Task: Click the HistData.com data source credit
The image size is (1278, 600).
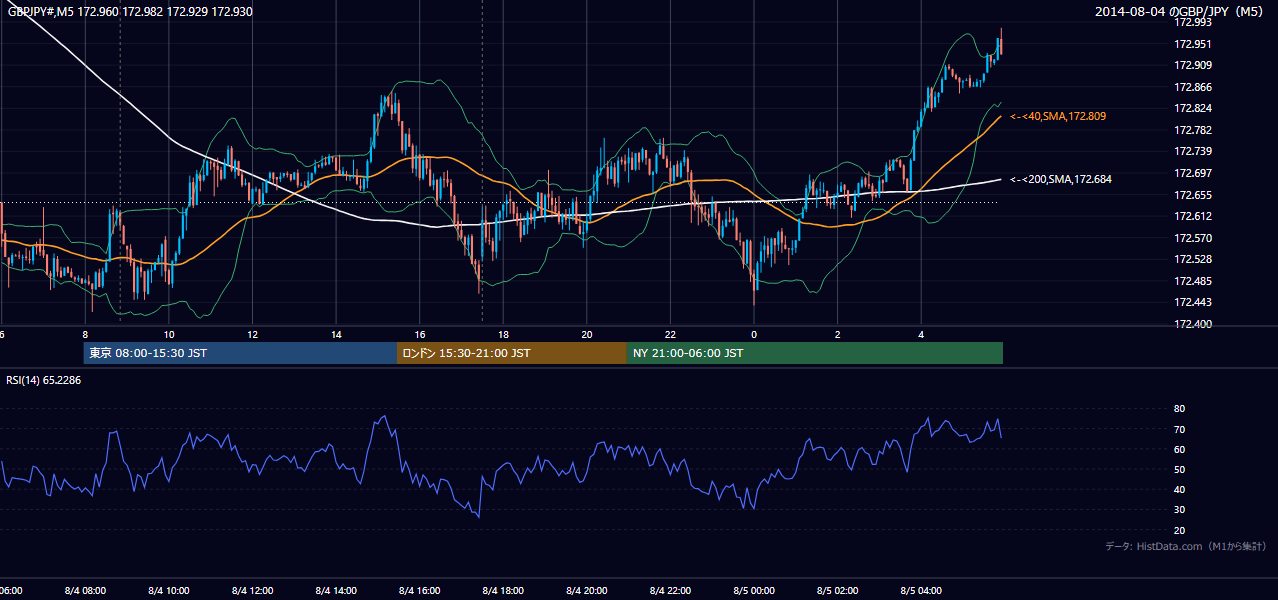Action: pos(1186,546)
